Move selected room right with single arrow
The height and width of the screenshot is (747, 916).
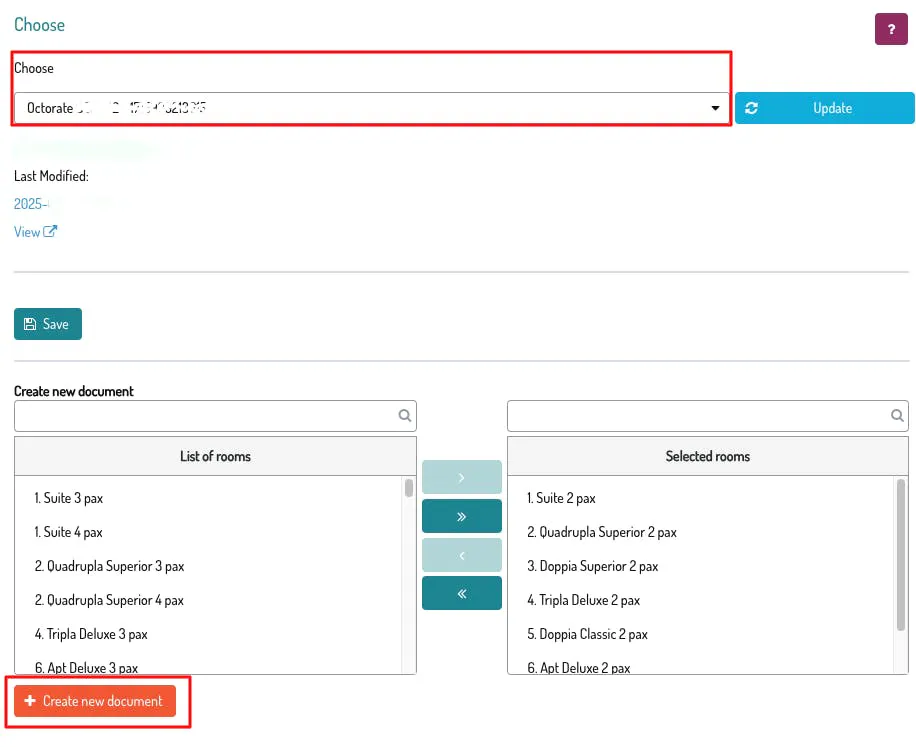(462, 477)
